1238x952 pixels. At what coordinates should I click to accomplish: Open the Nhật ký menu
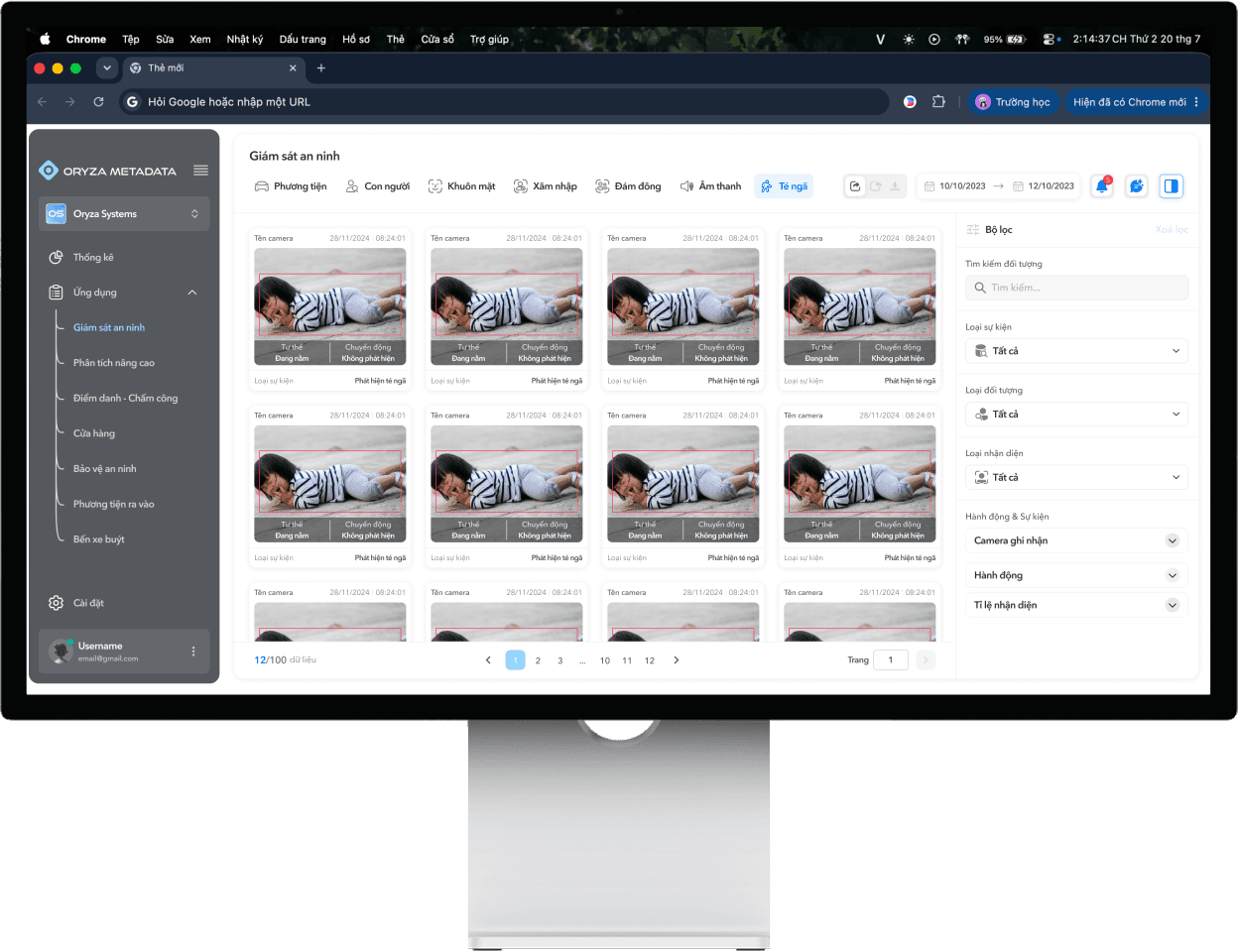point(245,40)
